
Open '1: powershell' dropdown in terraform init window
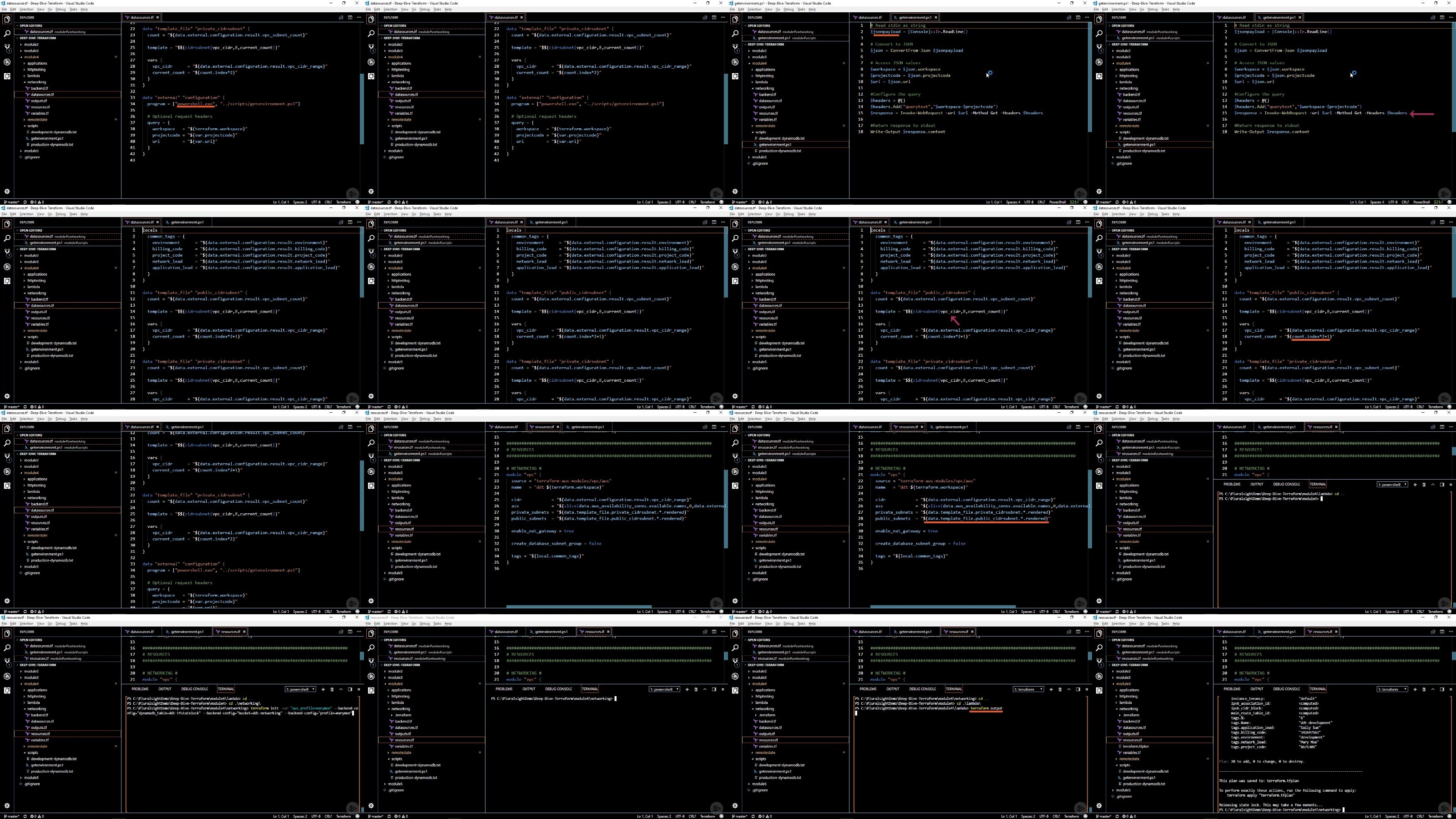point(300,689)
